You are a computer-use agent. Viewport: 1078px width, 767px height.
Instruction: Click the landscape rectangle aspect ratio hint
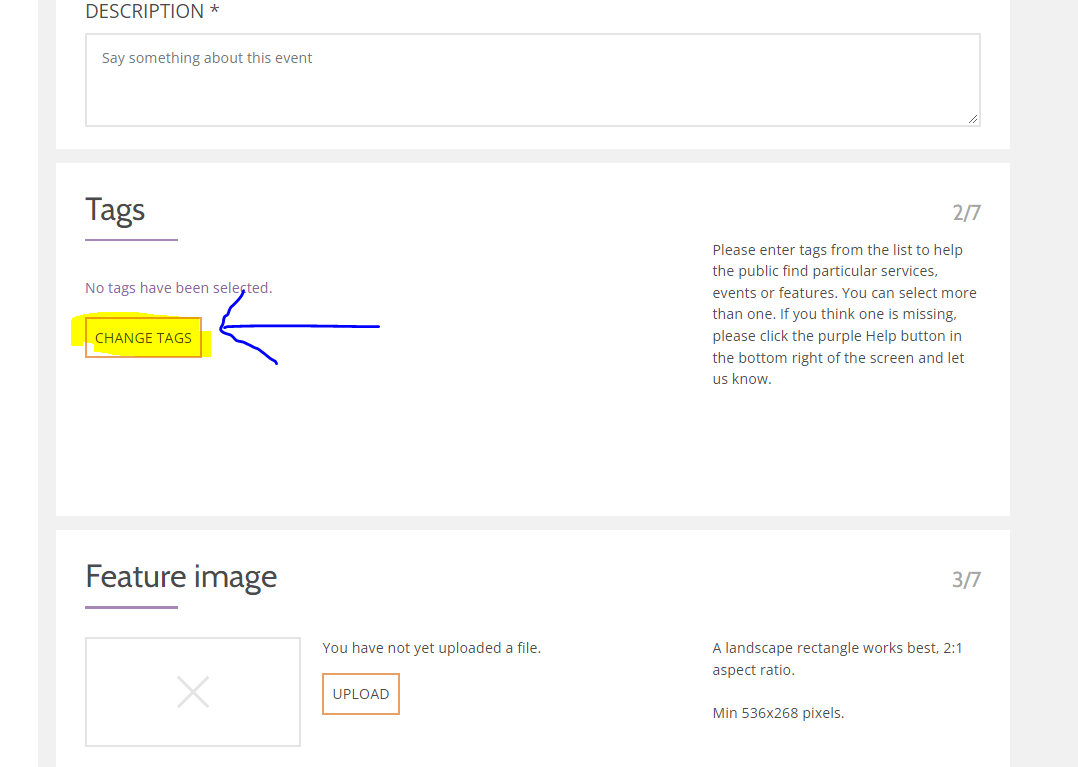837,658
